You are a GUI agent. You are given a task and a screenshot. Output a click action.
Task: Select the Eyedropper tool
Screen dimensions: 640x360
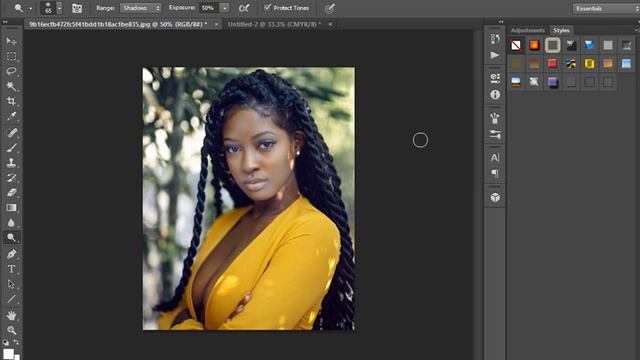pyautogui.click(x=11, y=116)
